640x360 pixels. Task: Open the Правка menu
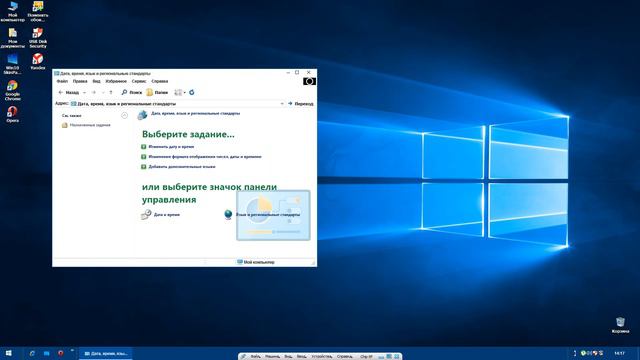(x=80, y=81)
